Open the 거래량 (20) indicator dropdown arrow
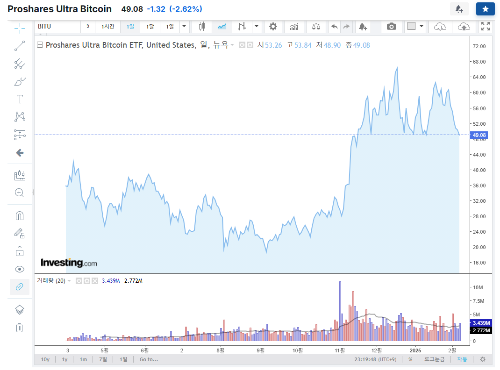 pos(69,281)
